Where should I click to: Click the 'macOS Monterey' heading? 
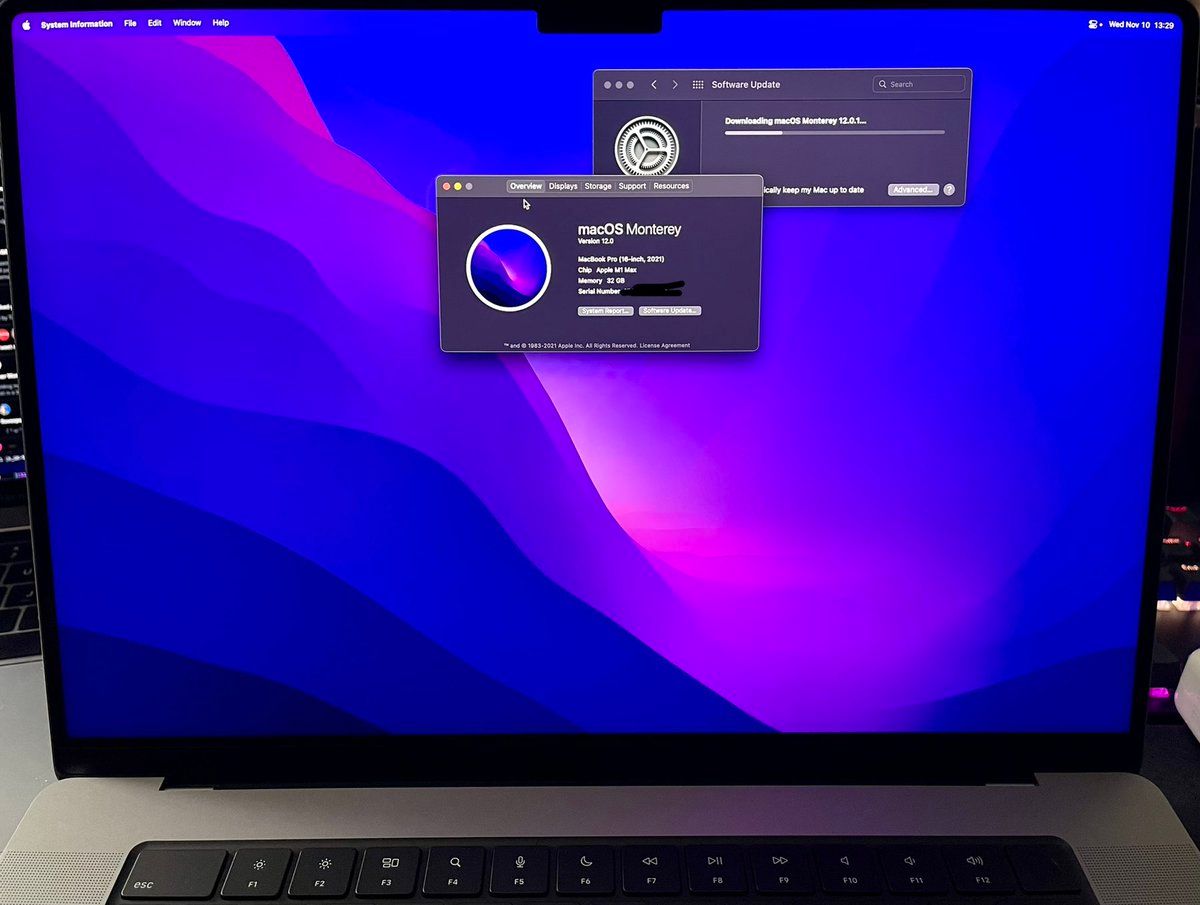tap(629, 229)
